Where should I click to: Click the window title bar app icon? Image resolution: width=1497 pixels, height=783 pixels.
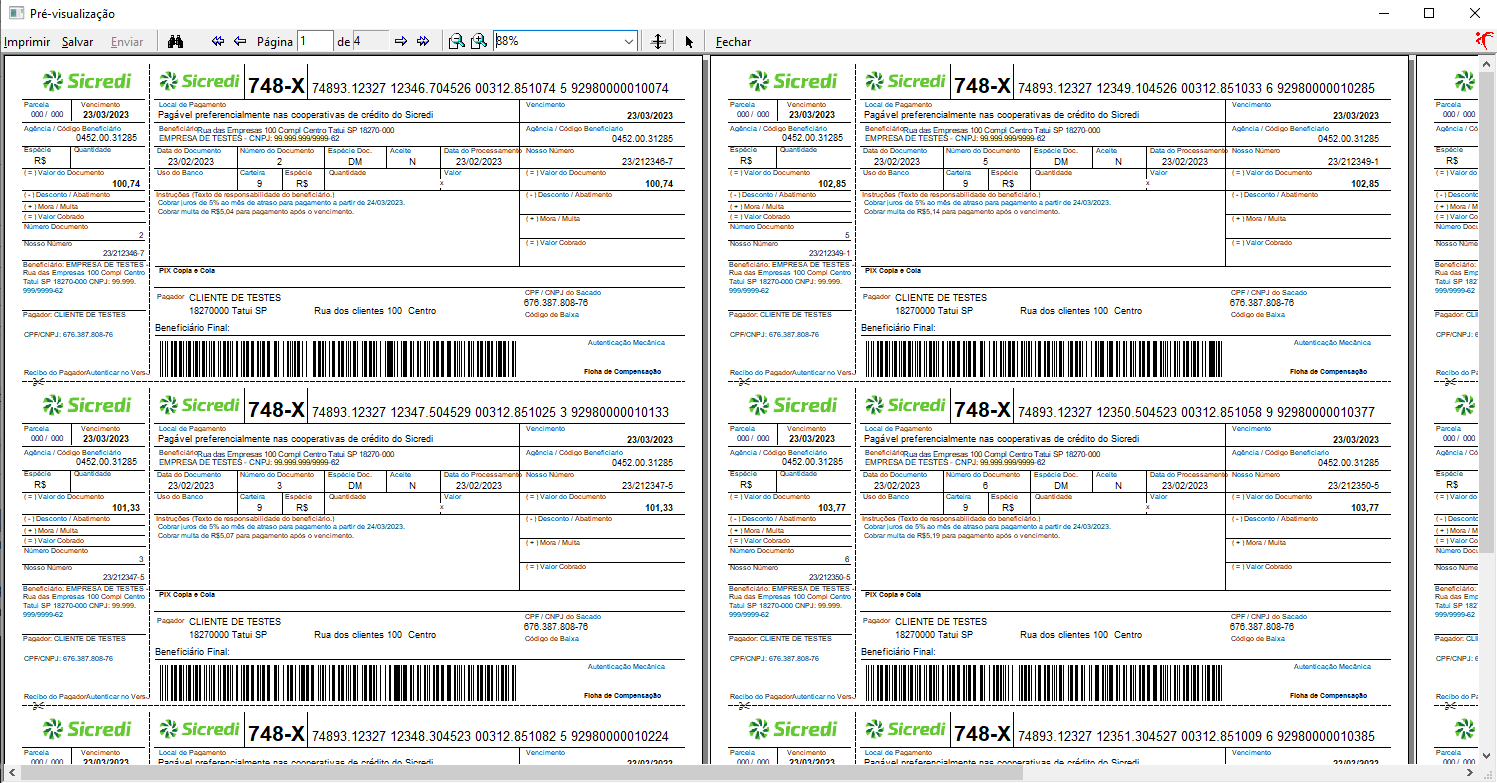point(16,13)
